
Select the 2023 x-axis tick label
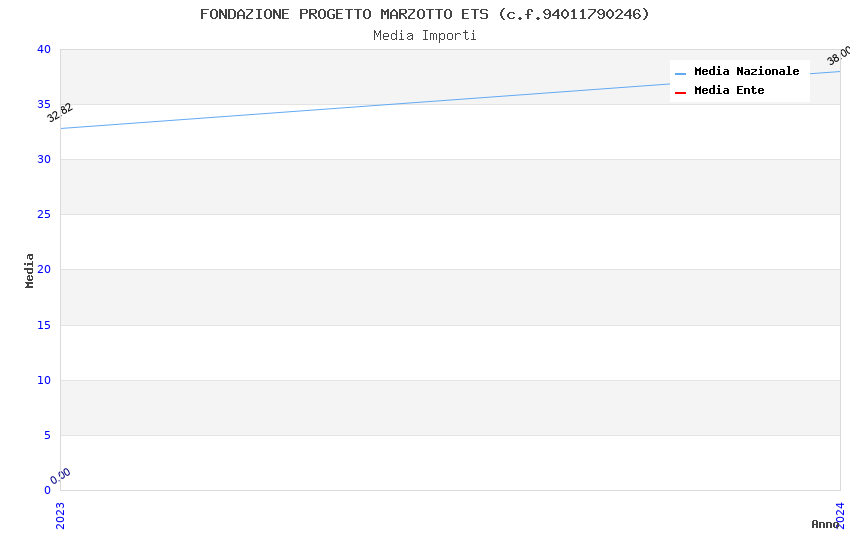pos(60,514)
